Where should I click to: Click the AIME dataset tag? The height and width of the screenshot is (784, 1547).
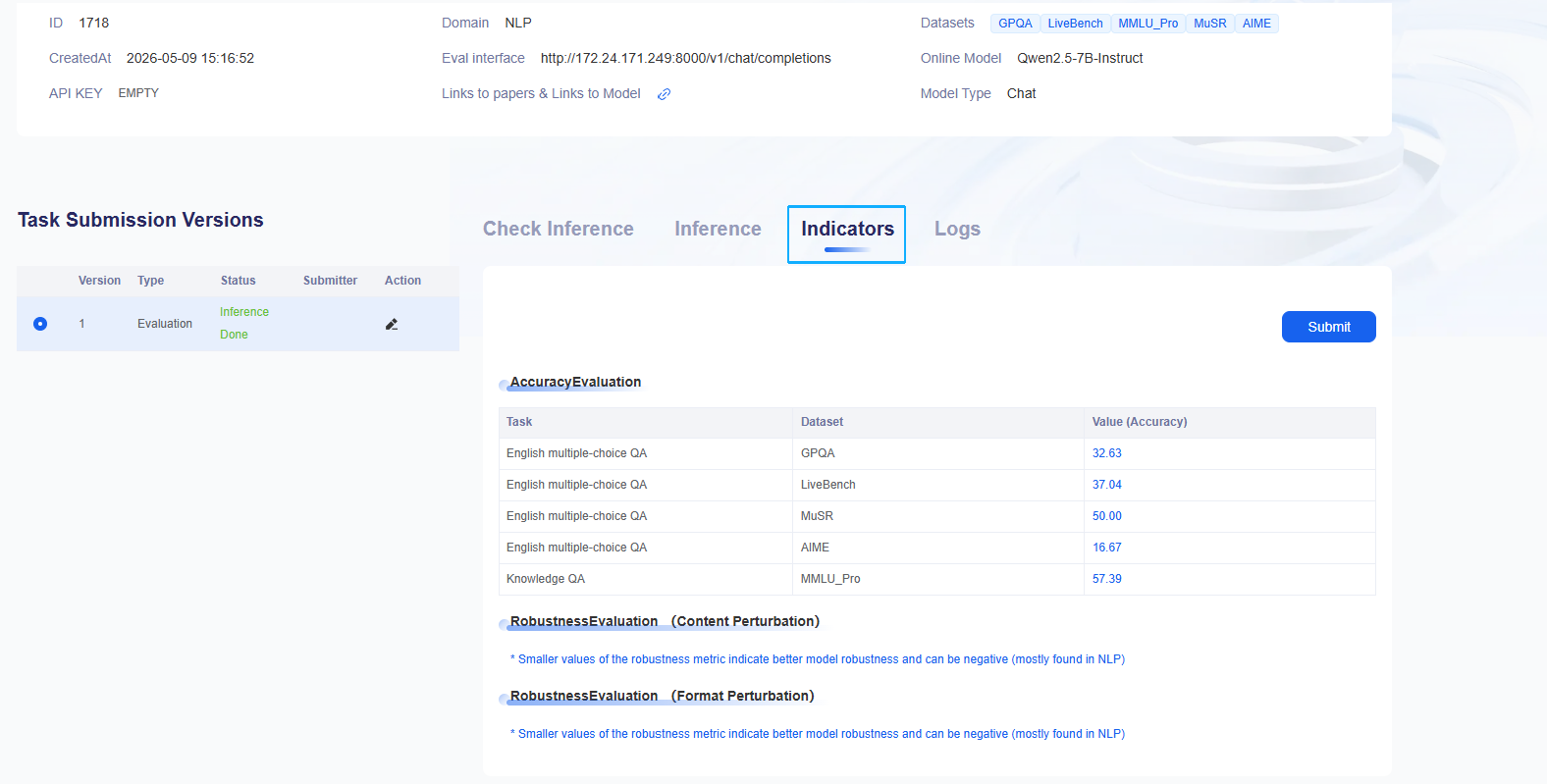(x=1256, y=24)
